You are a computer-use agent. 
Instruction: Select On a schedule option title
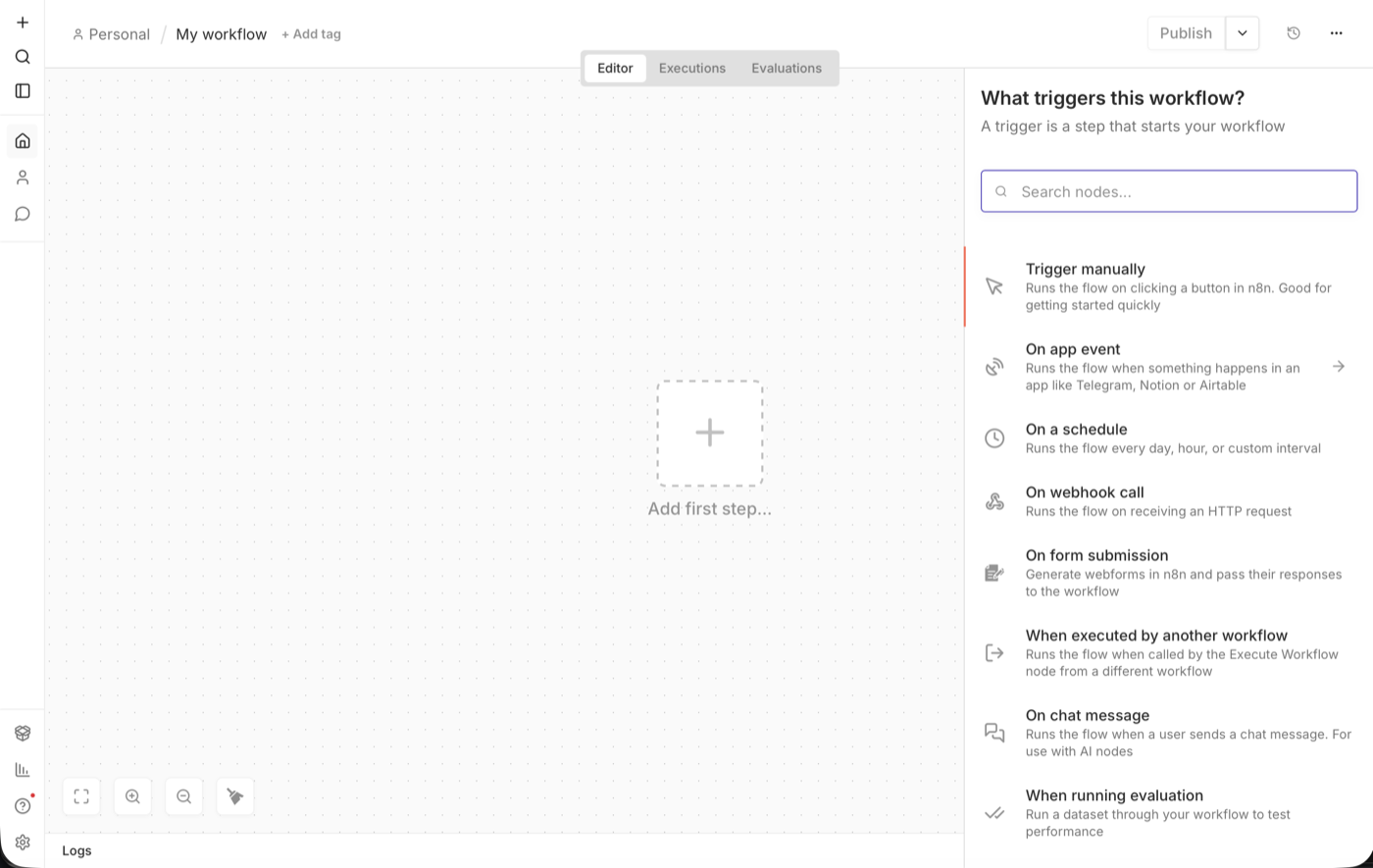1077,430
